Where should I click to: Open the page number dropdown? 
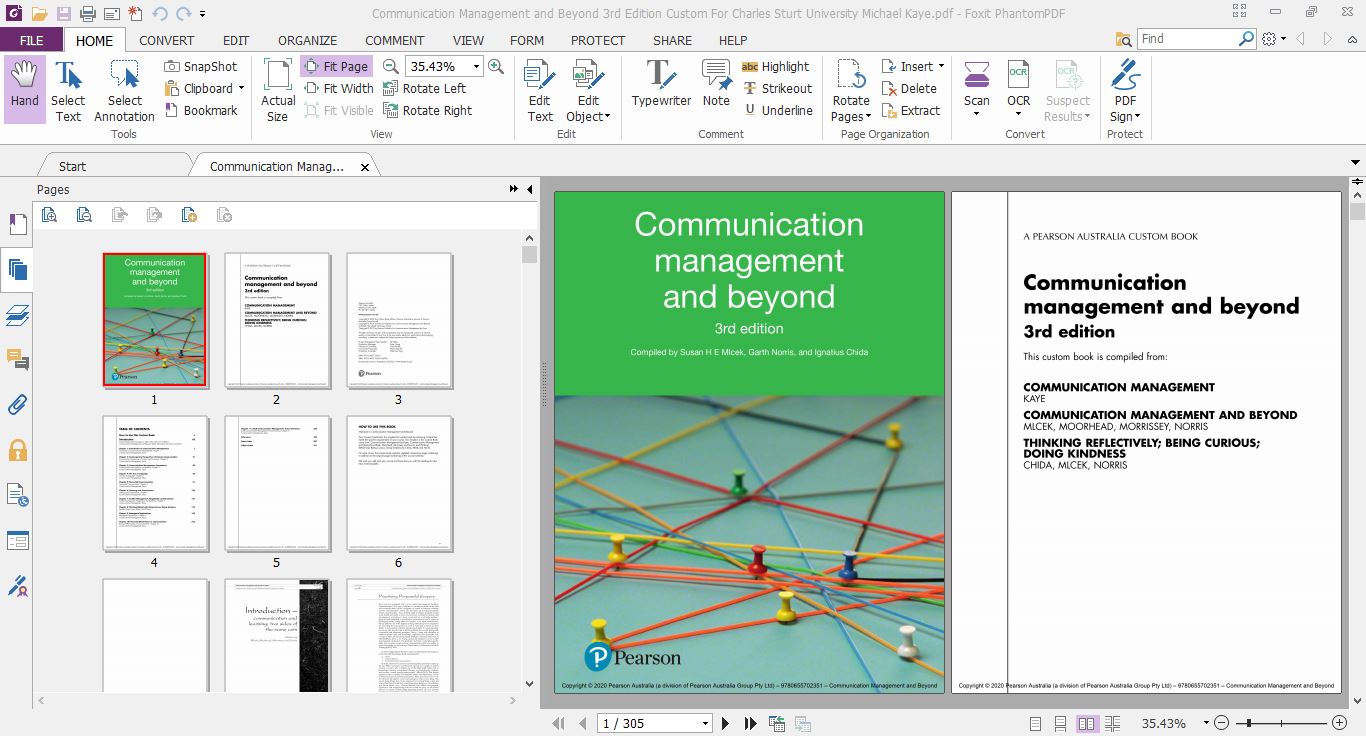click(705, 723)
